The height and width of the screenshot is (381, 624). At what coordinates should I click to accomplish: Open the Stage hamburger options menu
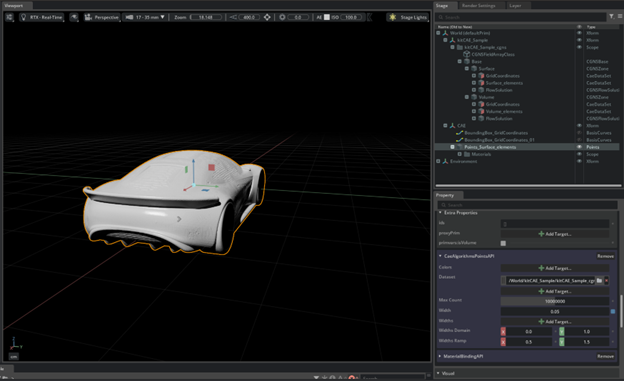620,16
